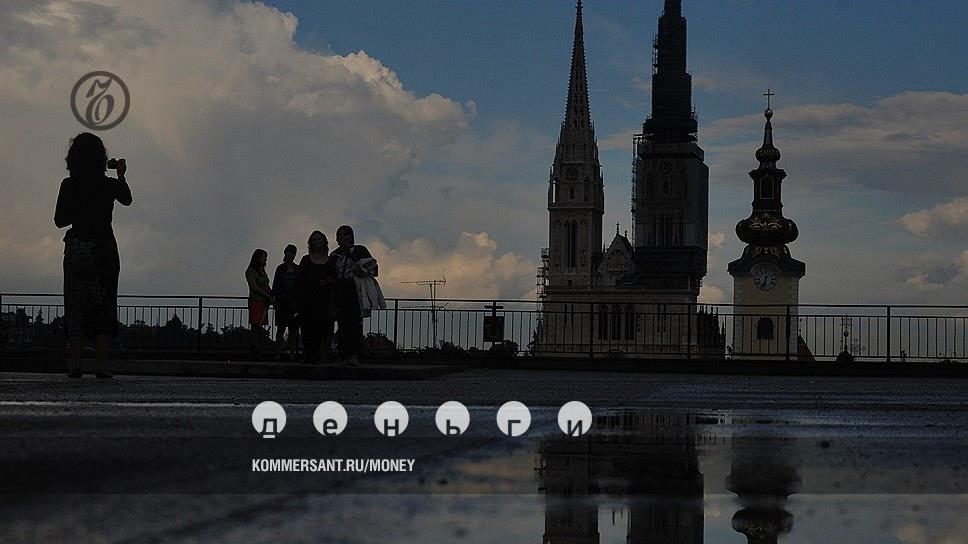Click the group of people by the railing
Screen dimensions: 968x544
click(x=315, y=295)
